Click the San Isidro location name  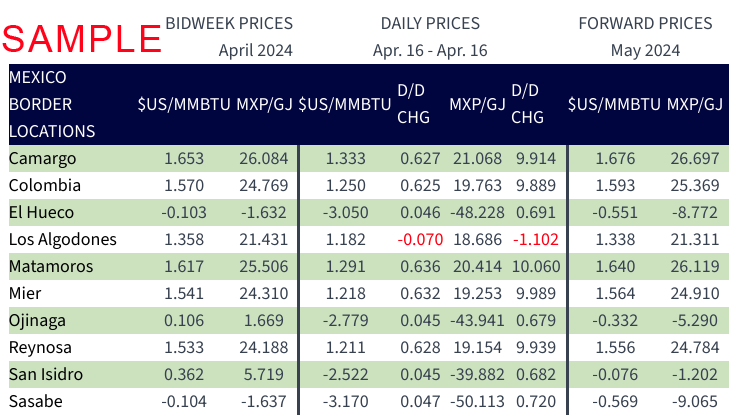coord(46,375)
